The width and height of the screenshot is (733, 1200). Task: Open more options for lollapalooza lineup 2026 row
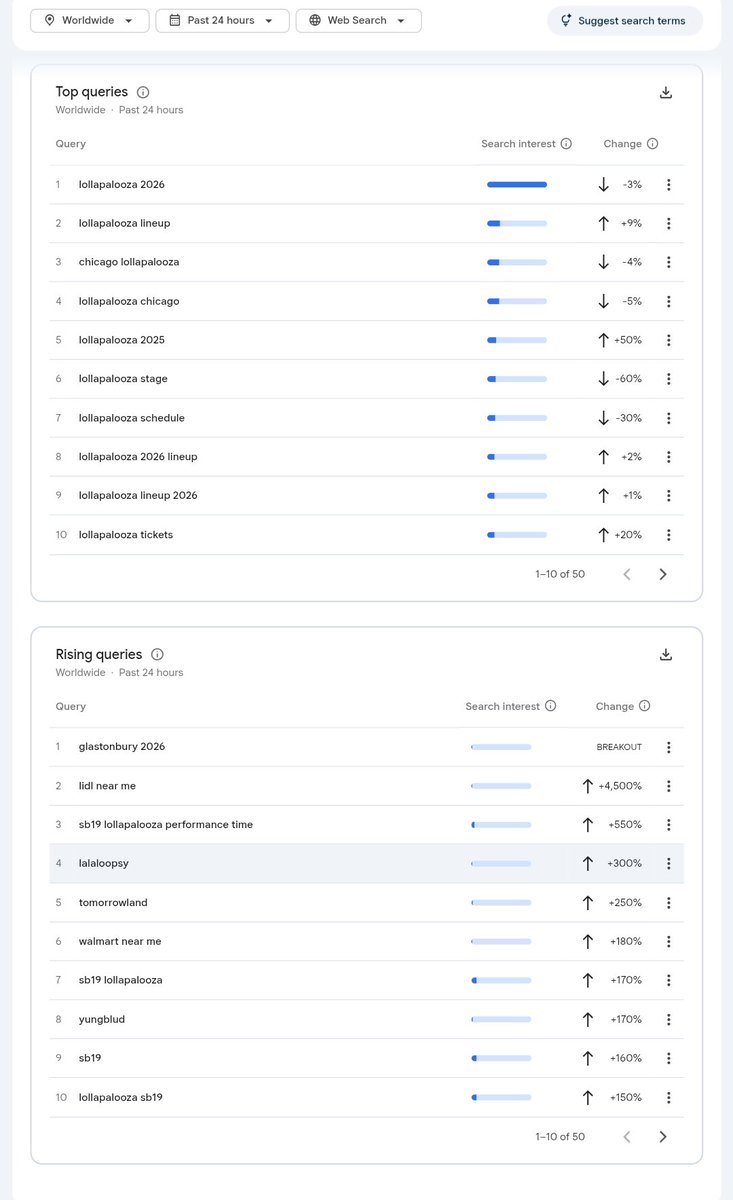tap(668, 496)
